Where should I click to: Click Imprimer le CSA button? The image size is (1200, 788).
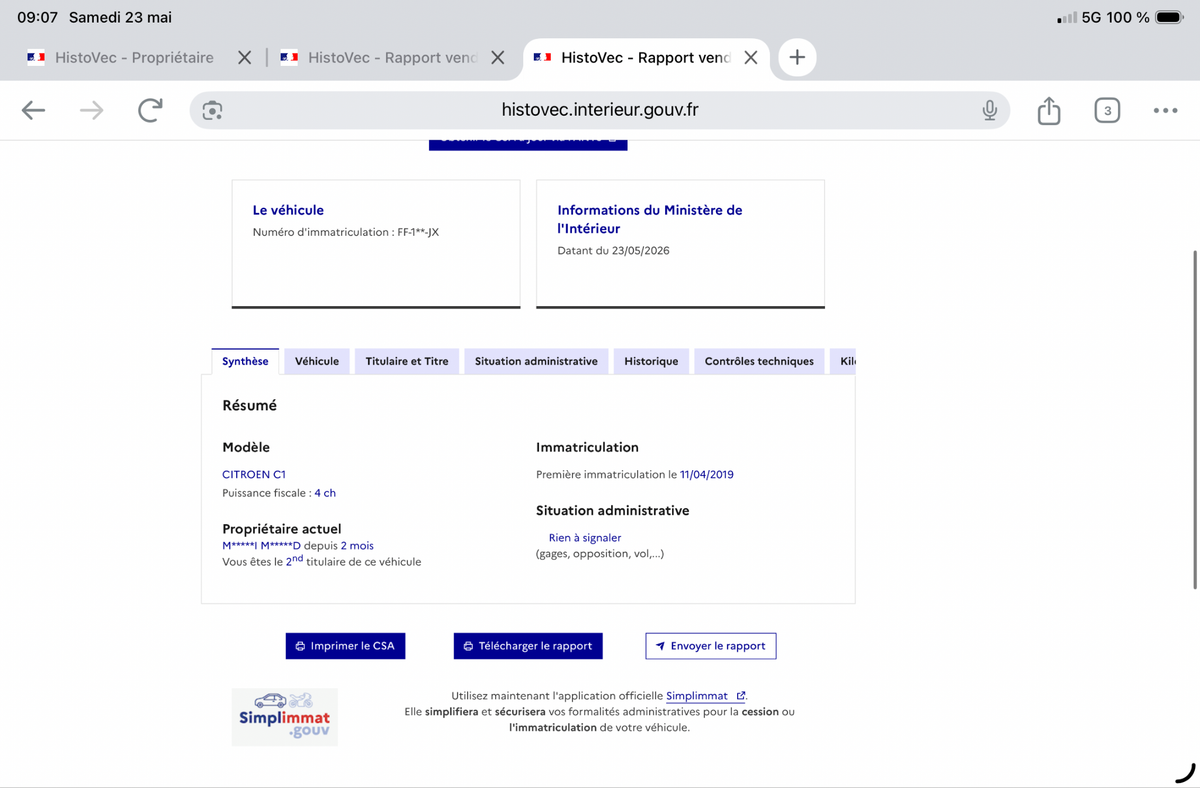tap(345, 646)
